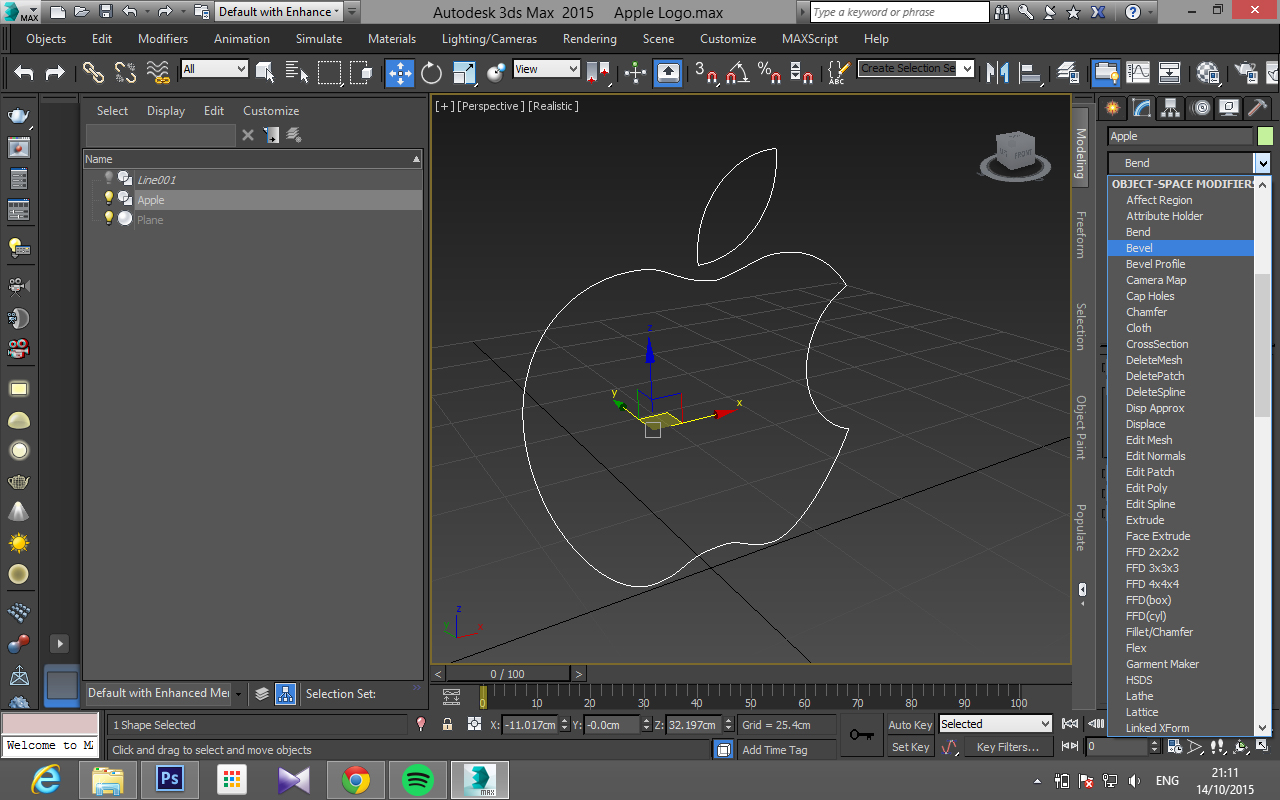Viewport: 1280px width, 800px height.
Task: Click the Auto Key button
Action: 910,725
